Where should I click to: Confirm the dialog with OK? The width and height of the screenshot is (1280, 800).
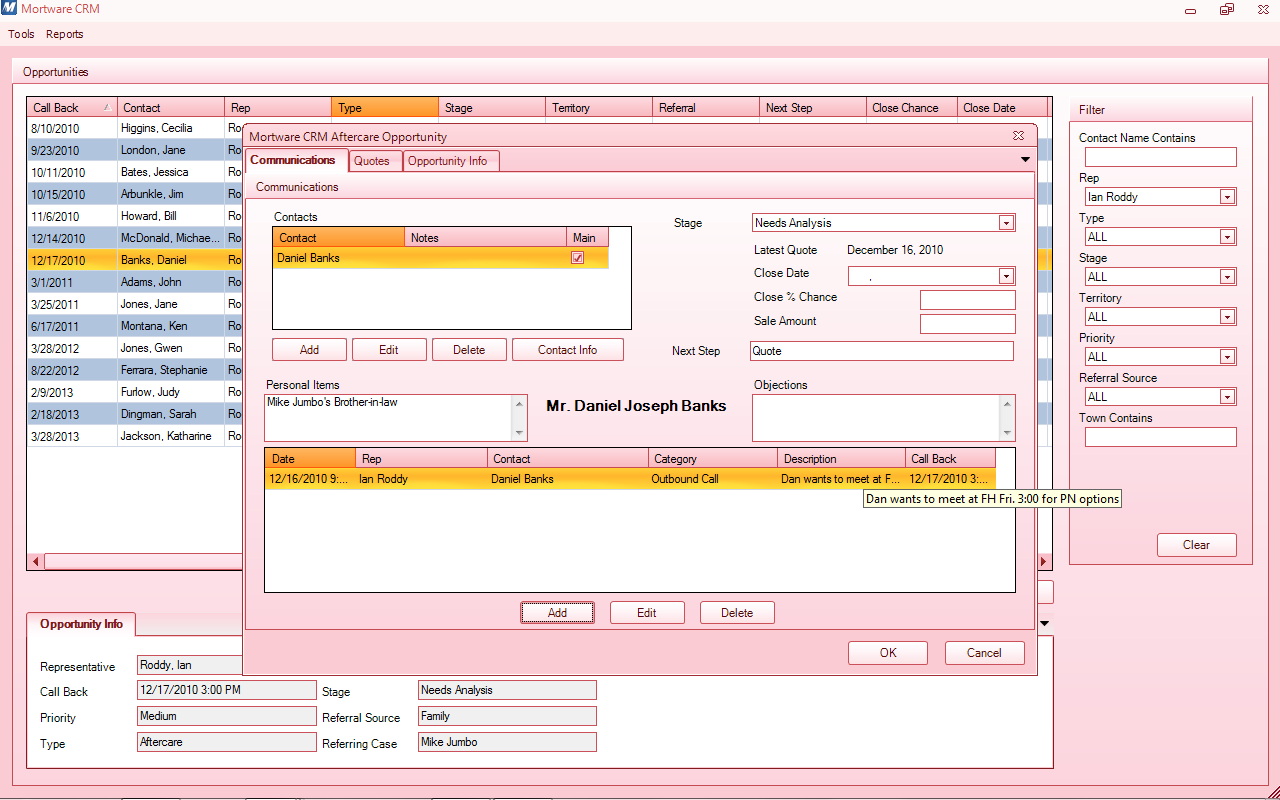(x=888, y=653)
